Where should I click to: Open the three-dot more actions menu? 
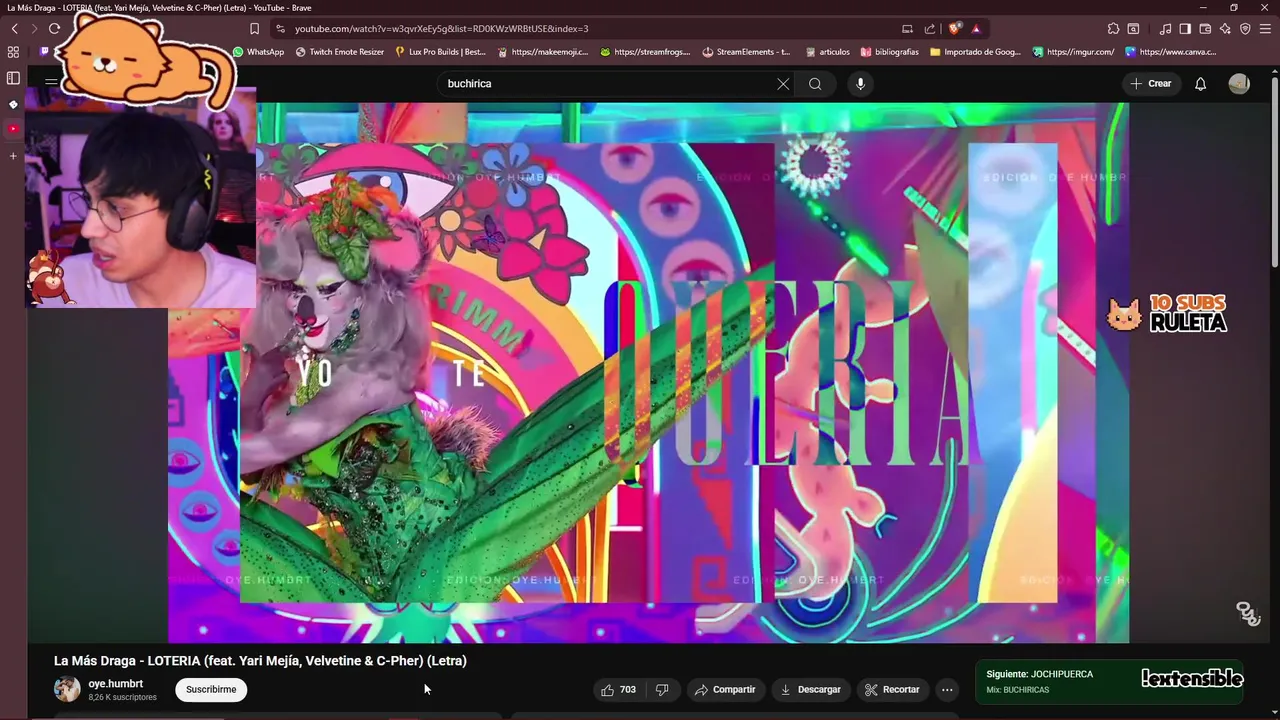(947, 689)
